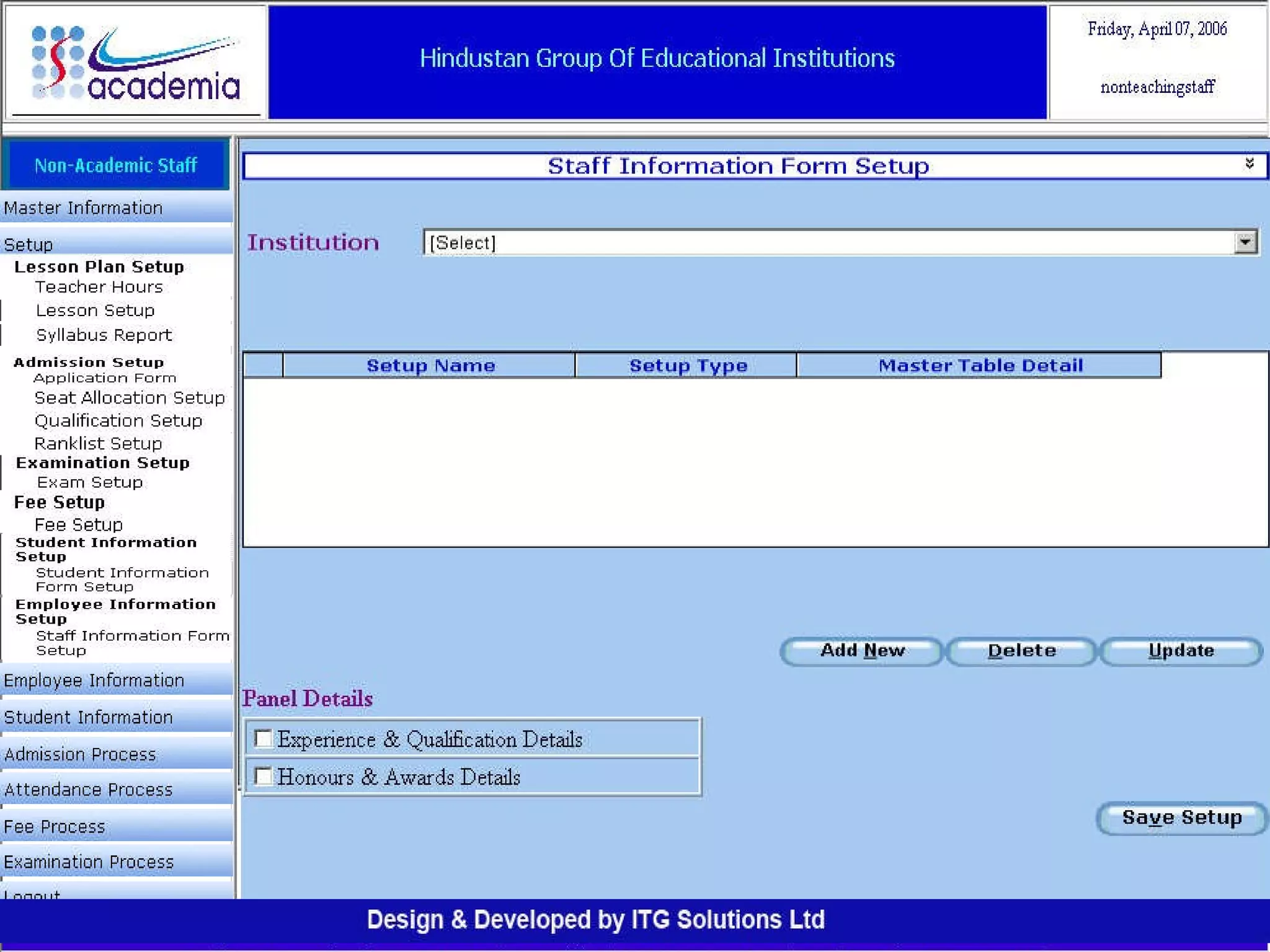Select Syllabus Report in sidebar

click(x=104, y=335)
